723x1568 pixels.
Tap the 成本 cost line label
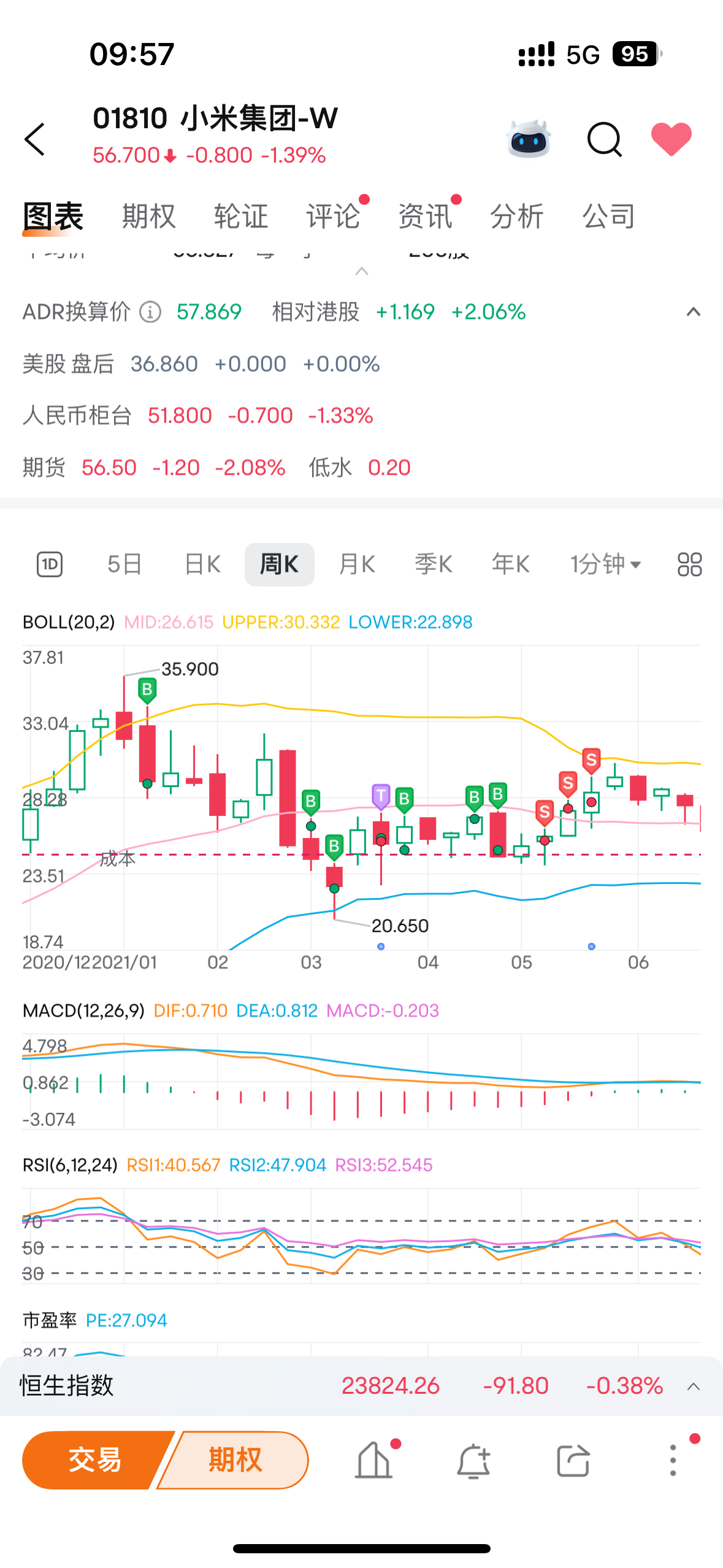click(117, 859)
